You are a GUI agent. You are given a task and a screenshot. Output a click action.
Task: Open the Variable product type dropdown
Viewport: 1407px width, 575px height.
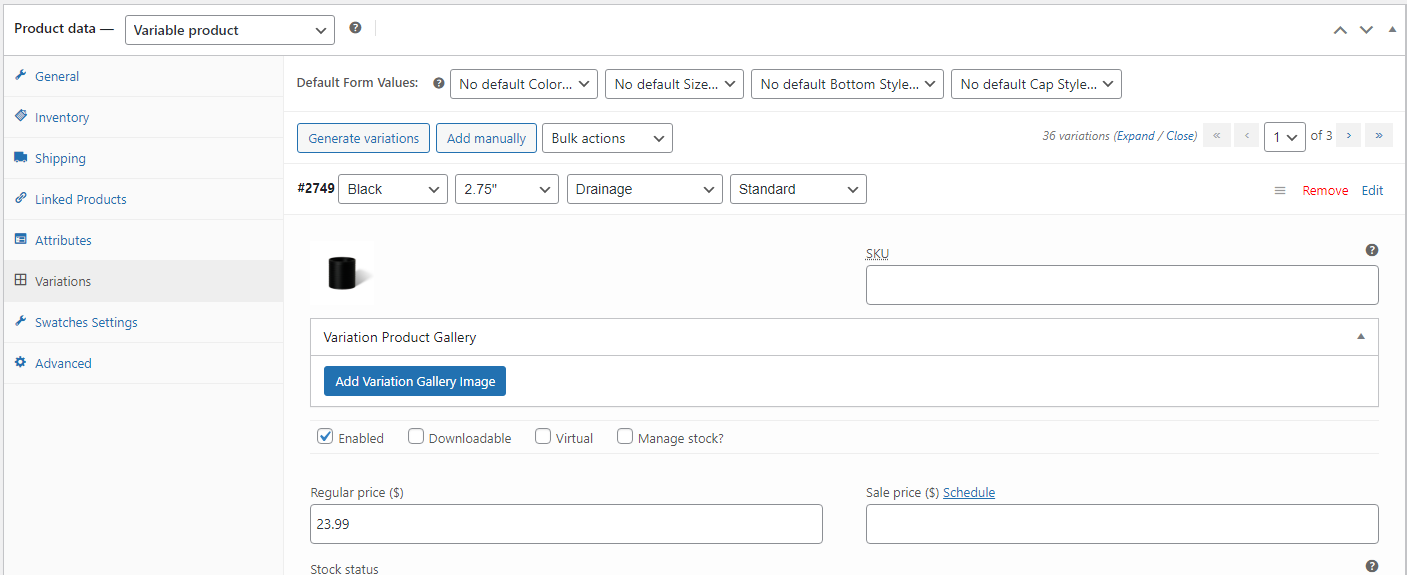[x=230, y=30]
